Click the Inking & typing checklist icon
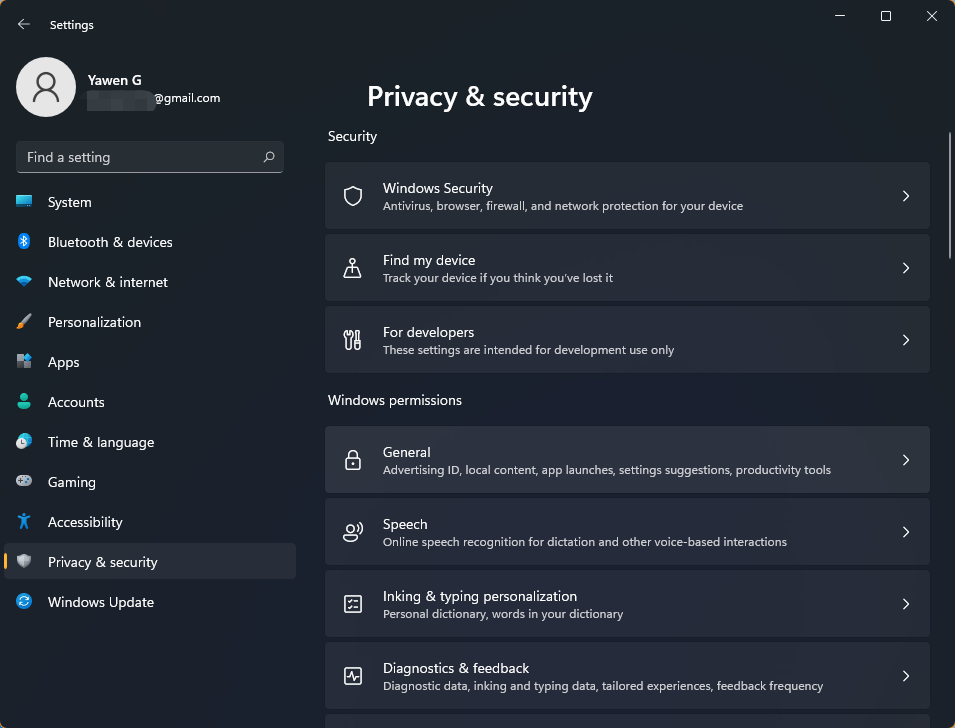Screen dimensions: 955x728 [x=353, y=604]
